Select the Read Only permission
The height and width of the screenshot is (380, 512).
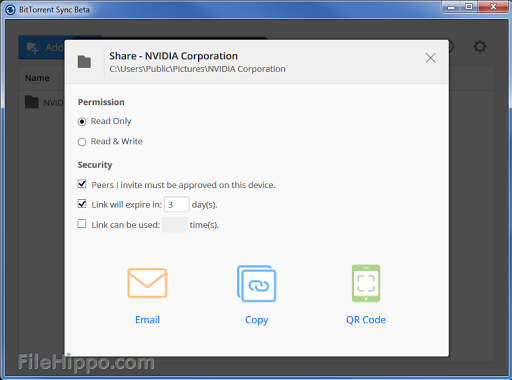pos(82,121)
